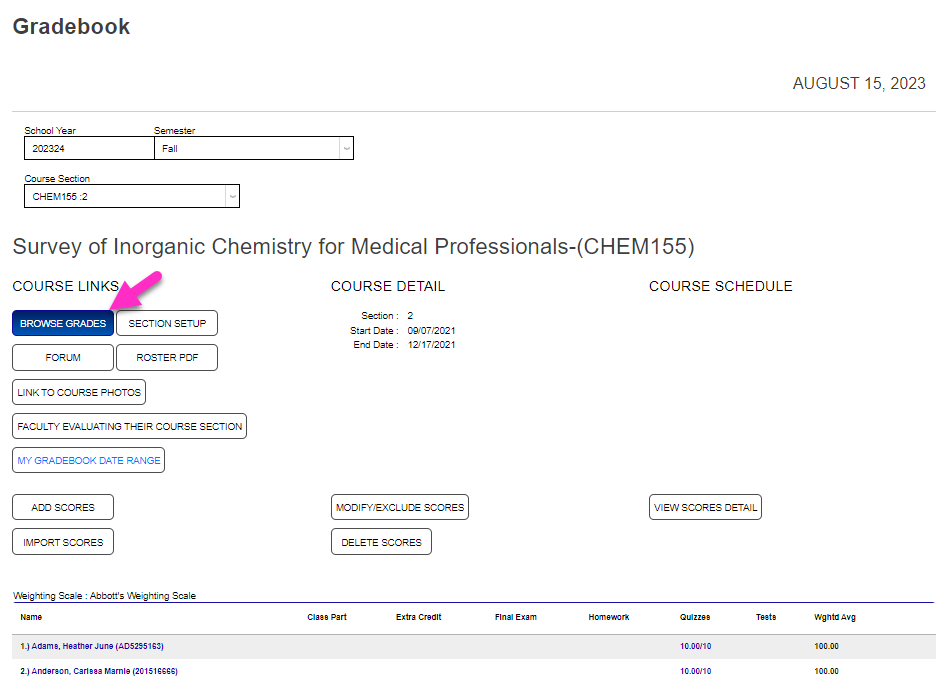This screenshot has width=944, height=684.
Task: Click the Delete Scores button
Action: (381, 541)
